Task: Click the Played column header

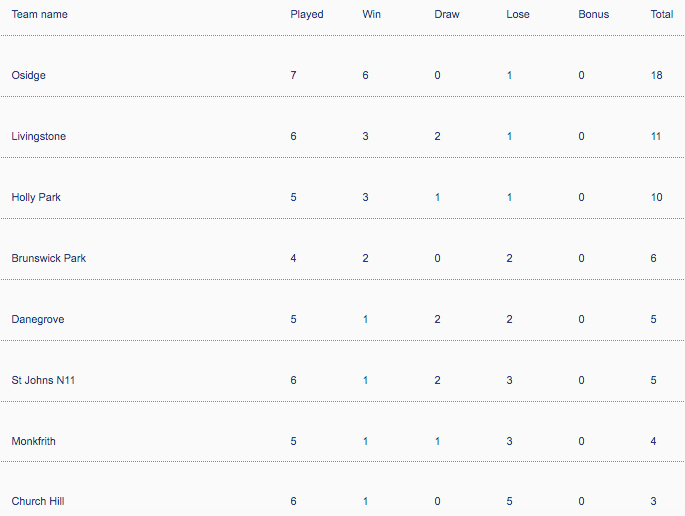Action: (x=307, y=15)
